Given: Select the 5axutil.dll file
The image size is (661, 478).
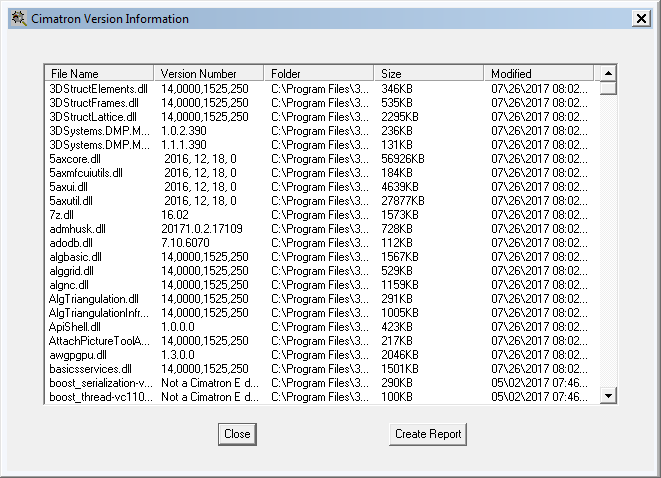Looking at the screenshot, I should tap(71, 201).
